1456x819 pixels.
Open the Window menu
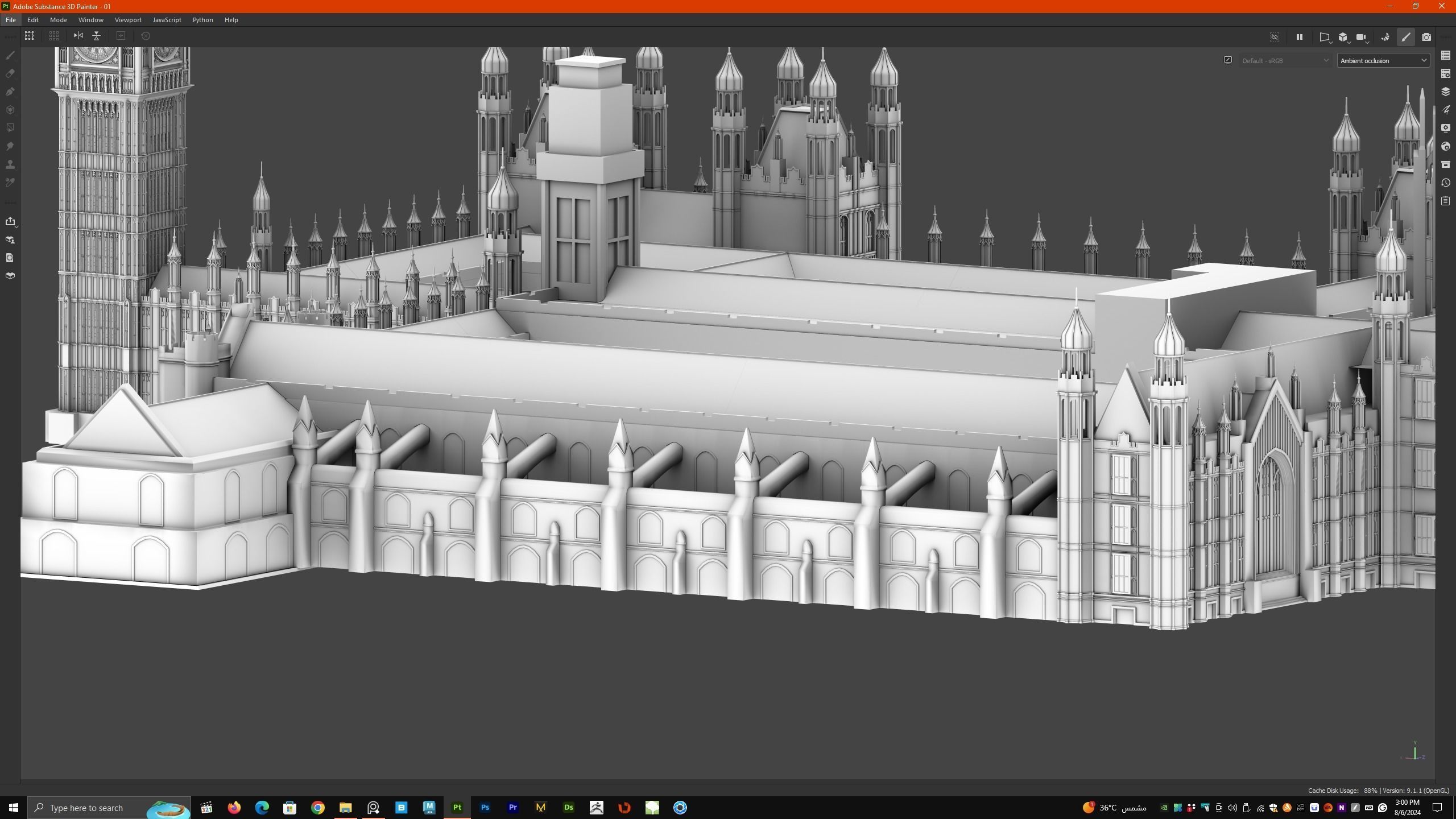pos(91,20)
